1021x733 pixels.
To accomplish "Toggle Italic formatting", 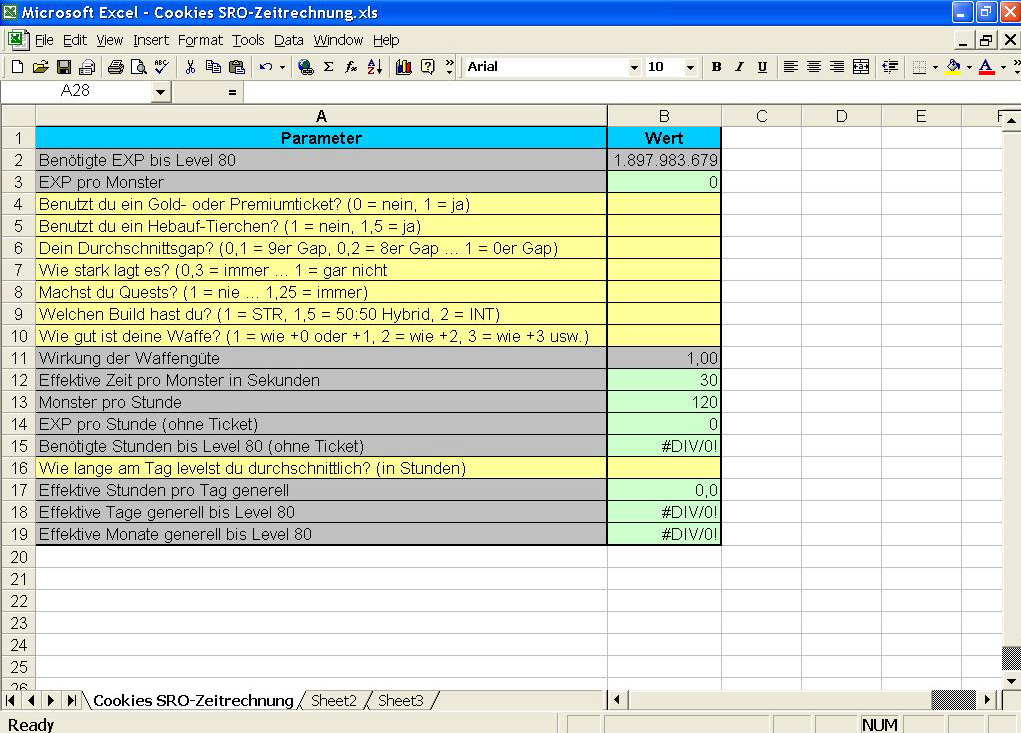I will (739, 67).
